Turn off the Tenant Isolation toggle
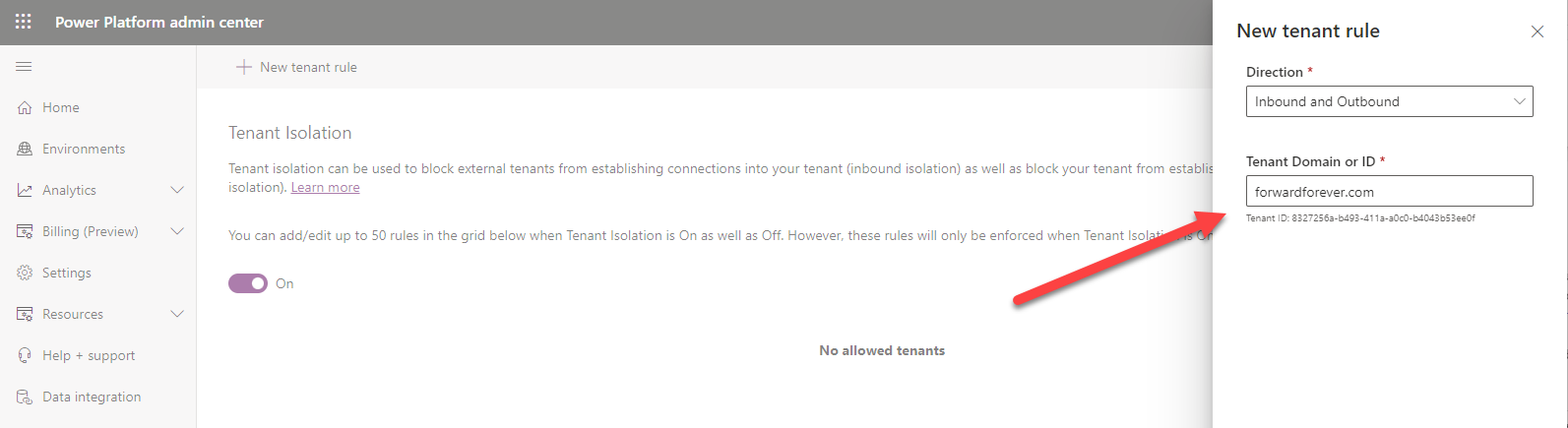This screenshot has height=428, width=1568. pos(248,283)
